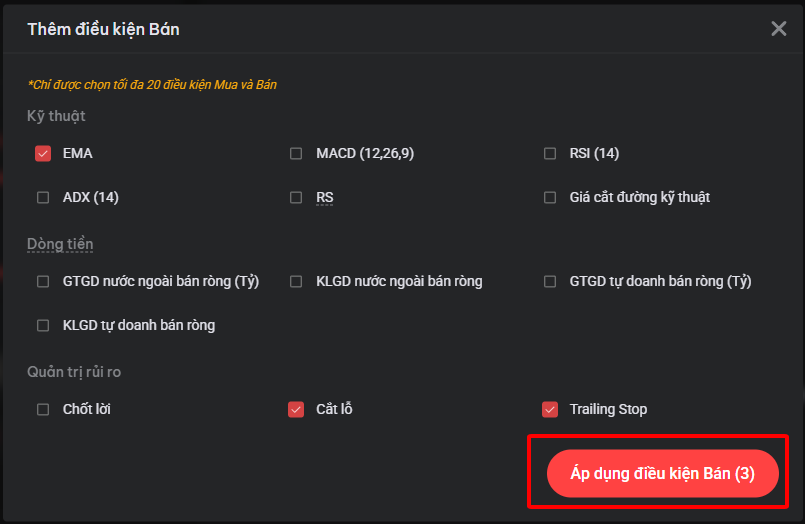Enable the MACD (12,26,9) condition
805x524 pixels.
pos(296,154)
